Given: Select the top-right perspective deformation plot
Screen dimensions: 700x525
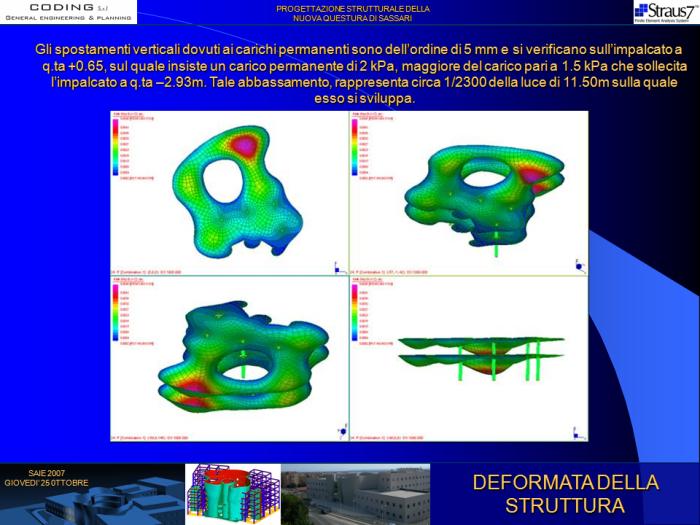Looking at the screenshot, I should point(468,192).
